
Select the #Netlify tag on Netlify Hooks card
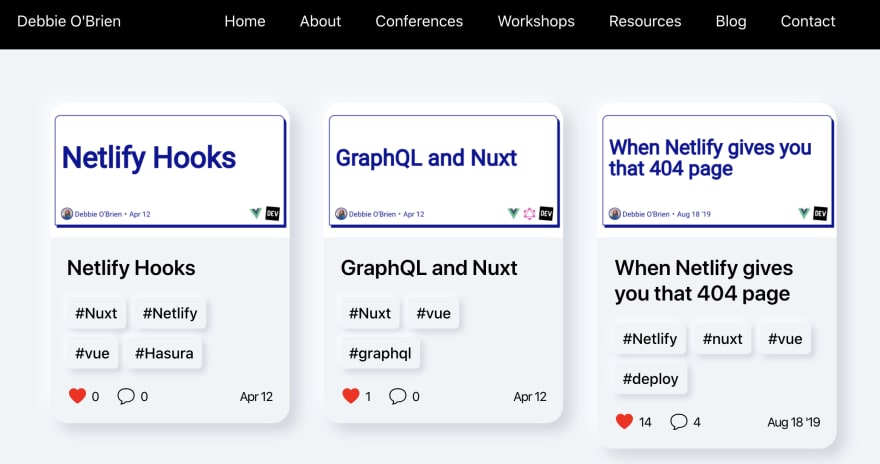click(170, 313)
